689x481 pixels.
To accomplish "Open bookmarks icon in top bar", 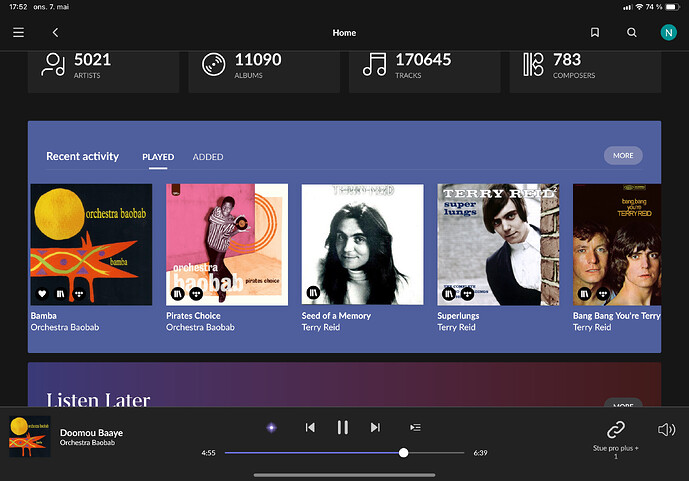I will coord(595,33).
